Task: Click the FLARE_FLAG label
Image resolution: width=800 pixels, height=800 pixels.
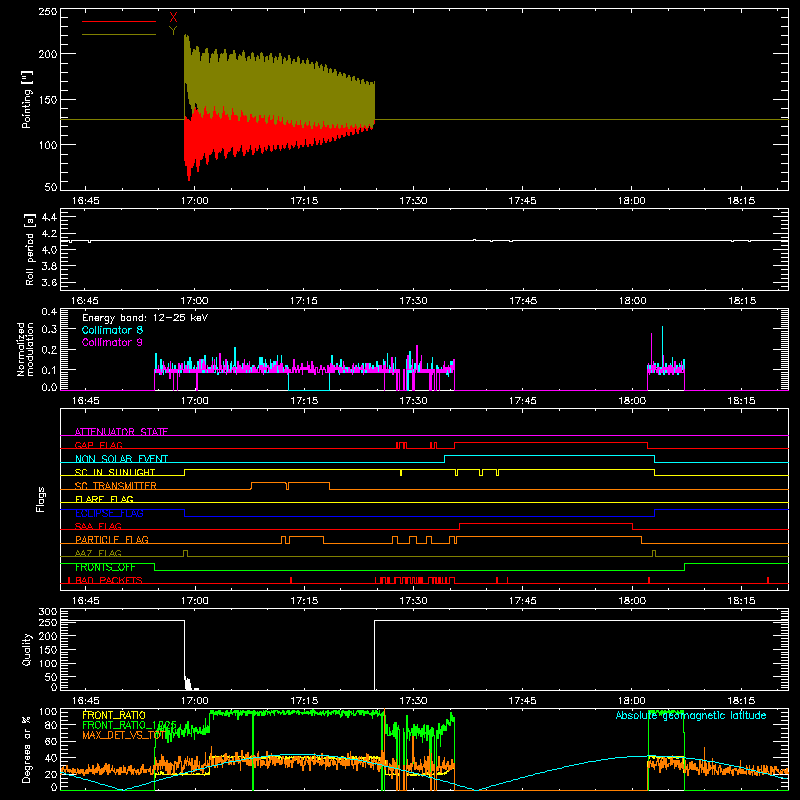Action: (x=104, y=499)
